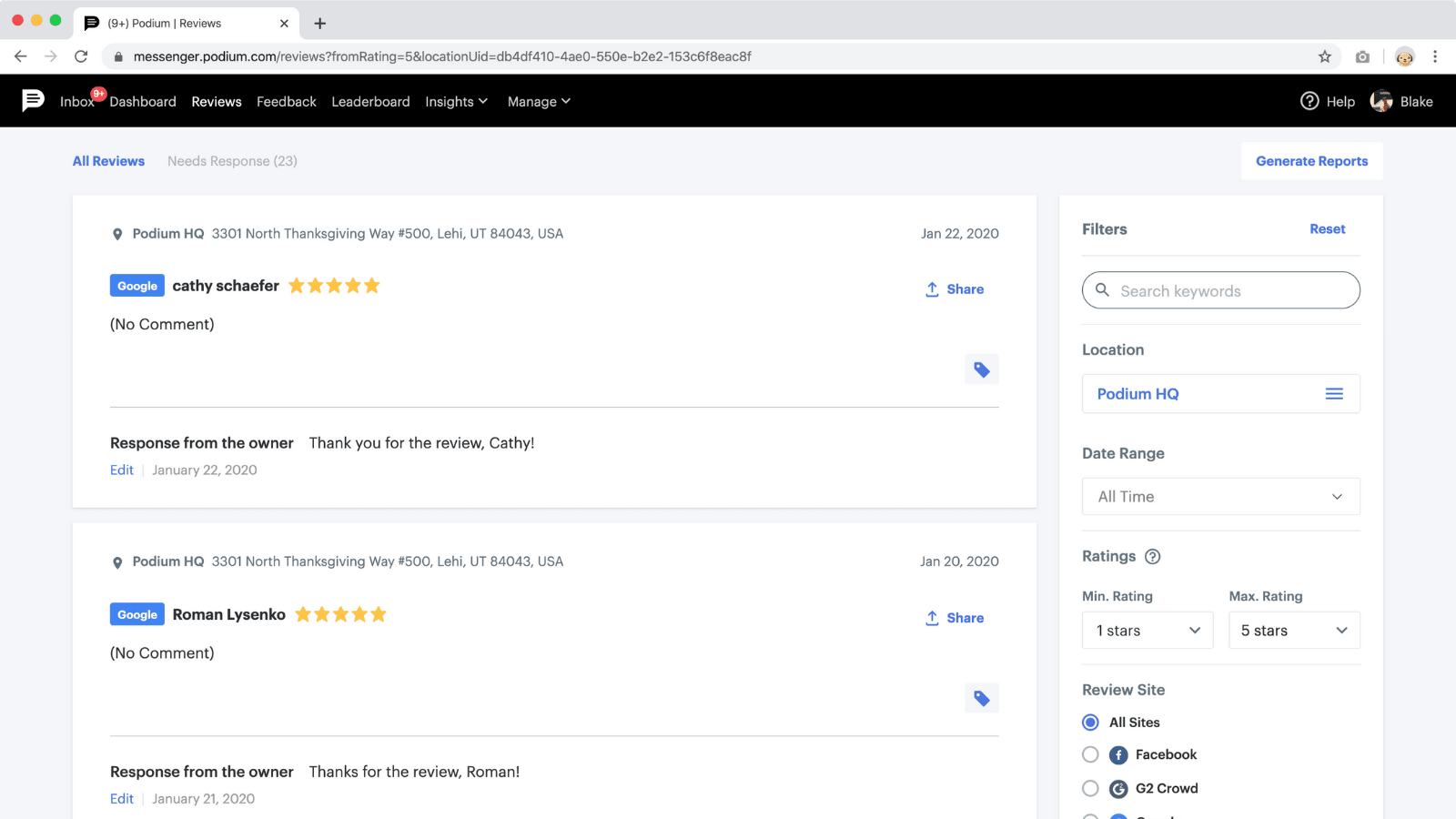This screenshot has height=819, width=1456.
Task: Open Podium HQ location list icon
Action: (1334, 394)
